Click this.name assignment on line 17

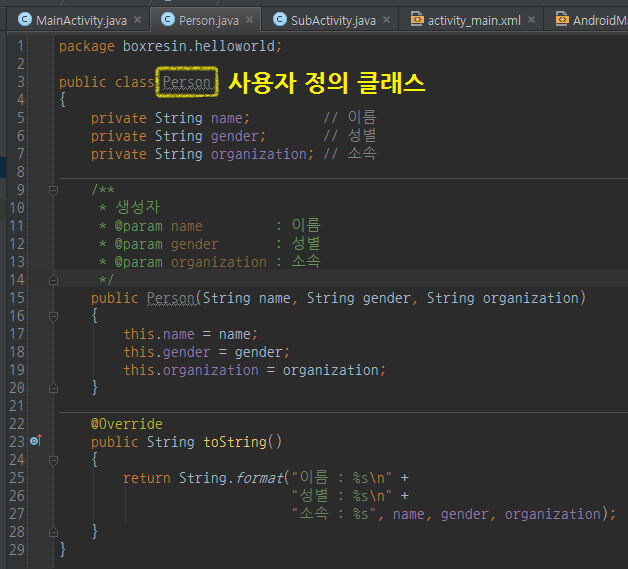191,334
